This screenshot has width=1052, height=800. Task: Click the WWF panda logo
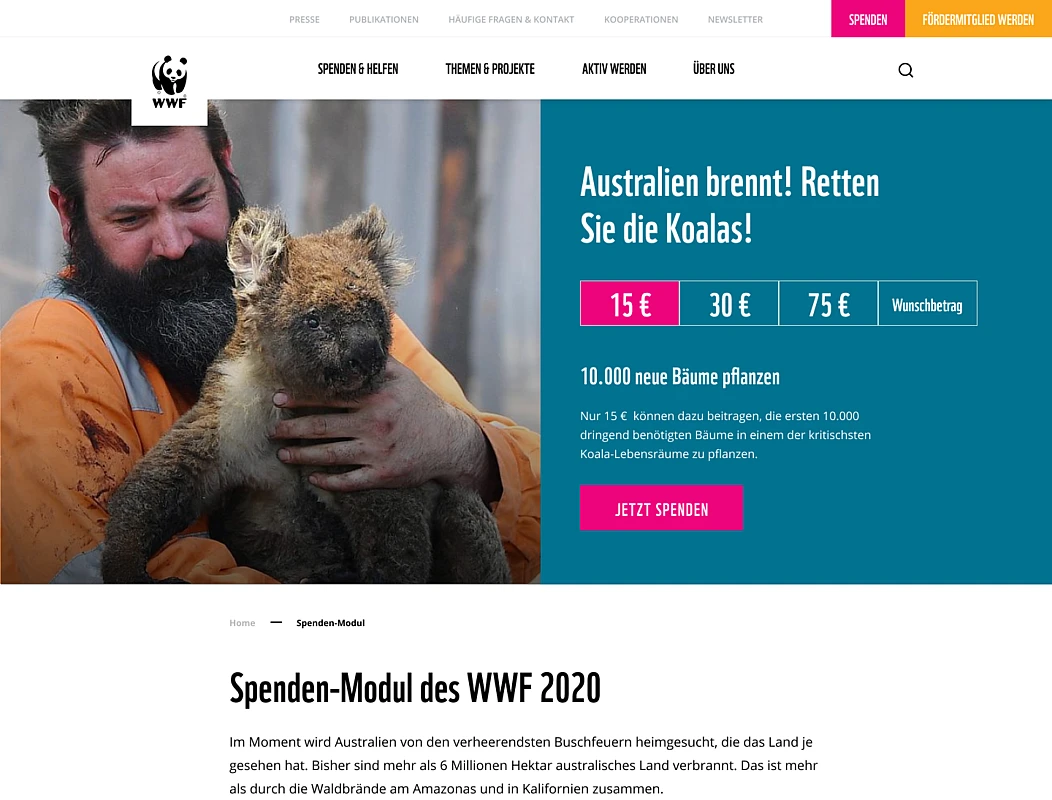coord(169,83)
